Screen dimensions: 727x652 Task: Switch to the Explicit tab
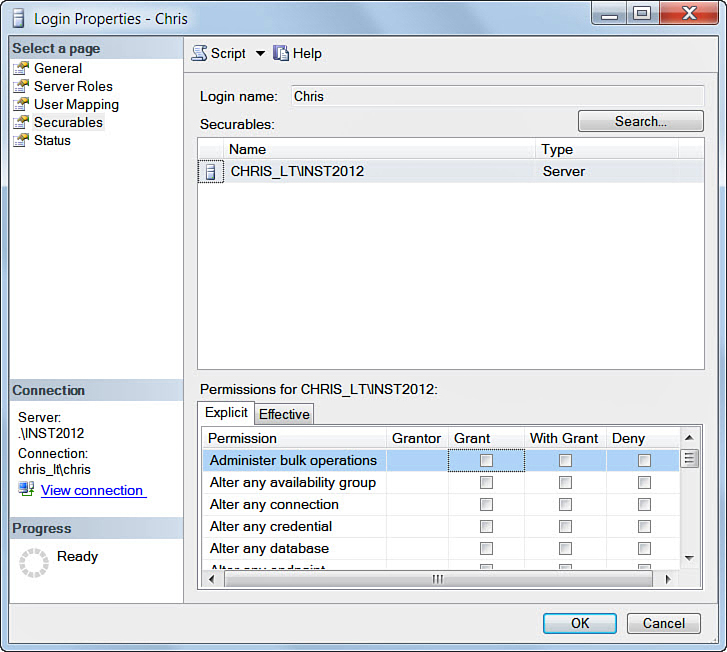click(226, 413)
